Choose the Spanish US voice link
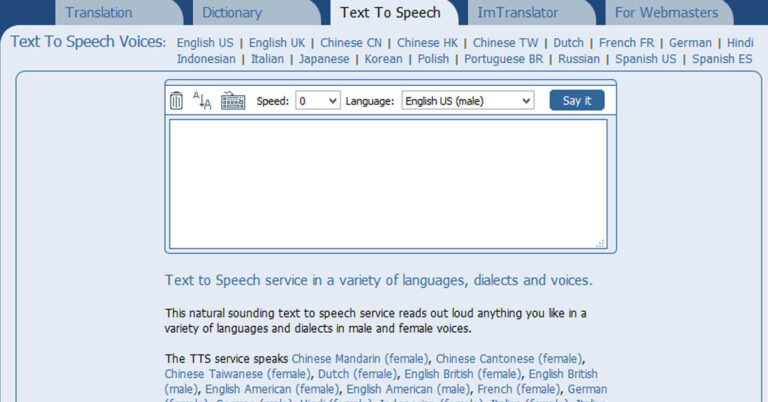 pyautogui.click(x=646, y=59)
